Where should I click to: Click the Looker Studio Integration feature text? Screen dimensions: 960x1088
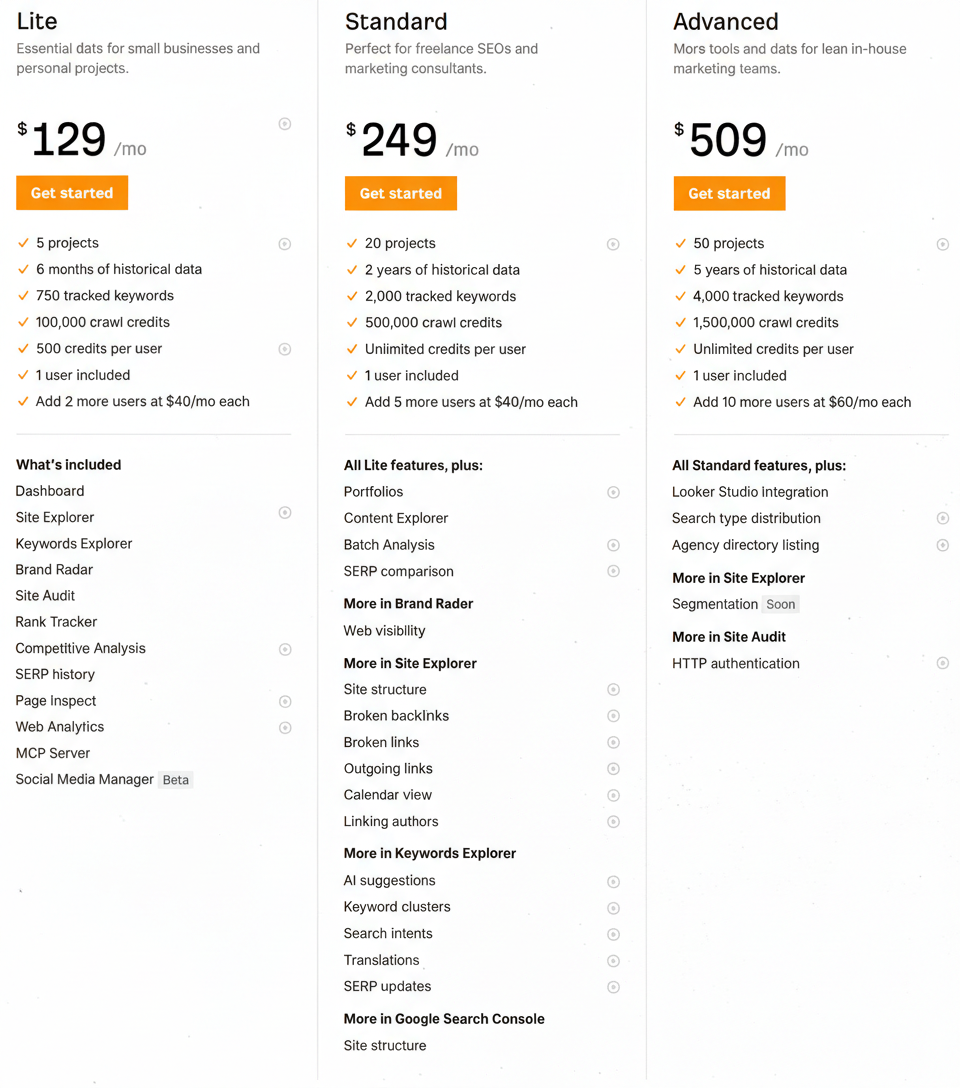(x=750, y=492)
